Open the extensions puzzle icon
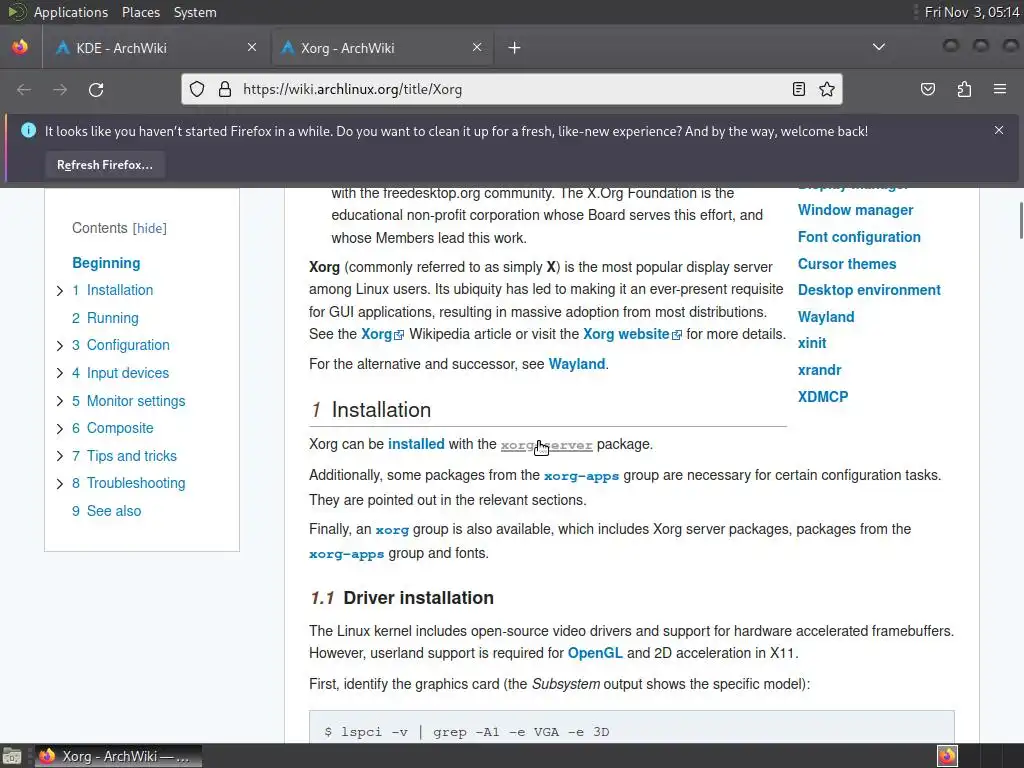Image resolution: width=1024 pixels, height=768 pixels. pyautogui.click(x=964, y=89)
